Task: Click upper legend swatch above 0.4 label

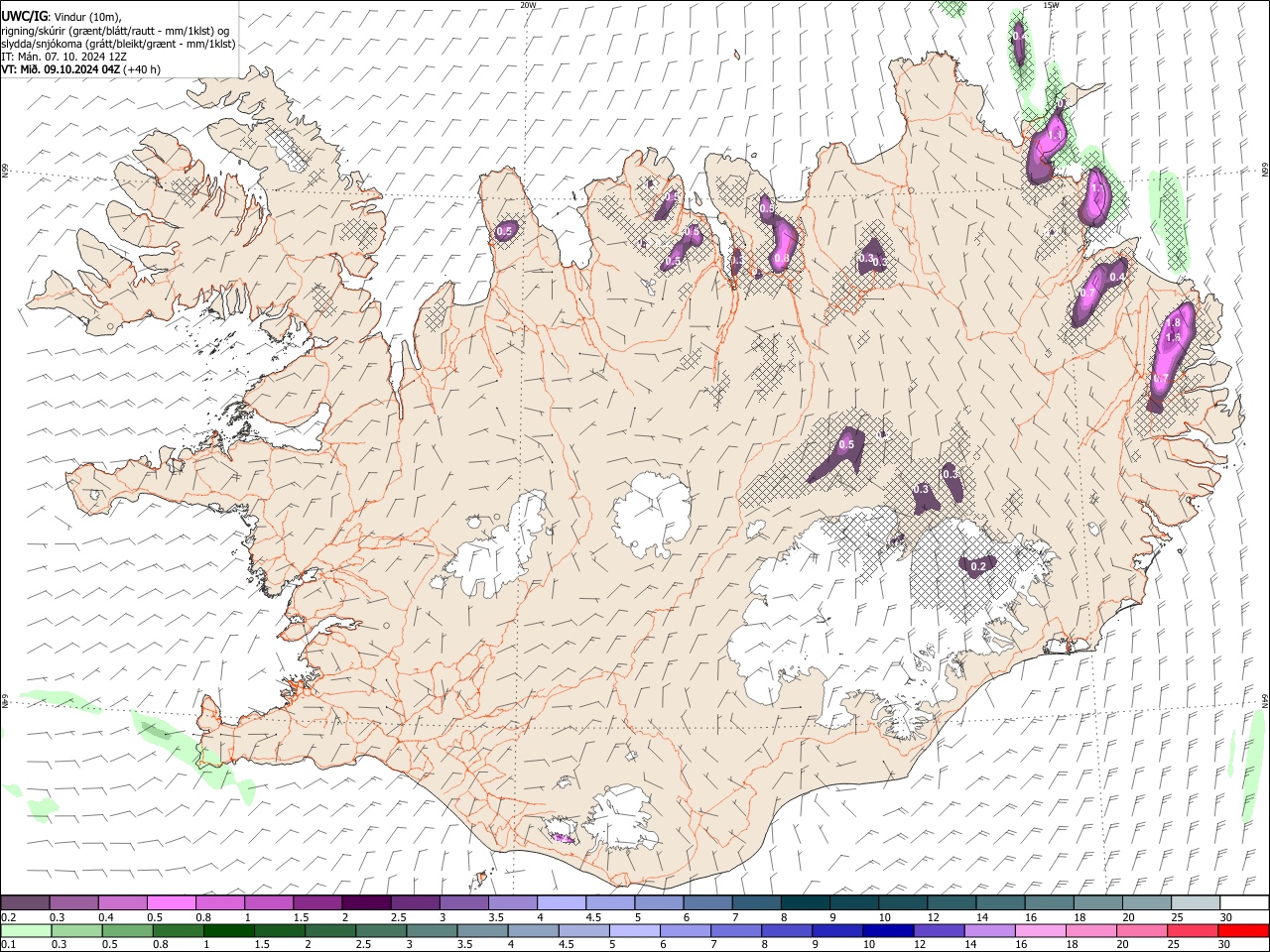Action: click(122, 902)
